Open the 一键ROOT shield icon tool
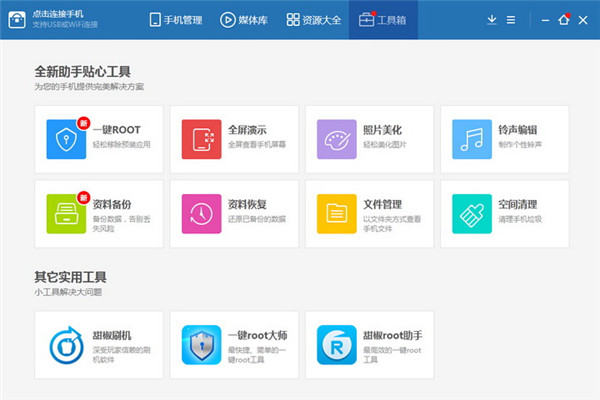 coord(66,139)
